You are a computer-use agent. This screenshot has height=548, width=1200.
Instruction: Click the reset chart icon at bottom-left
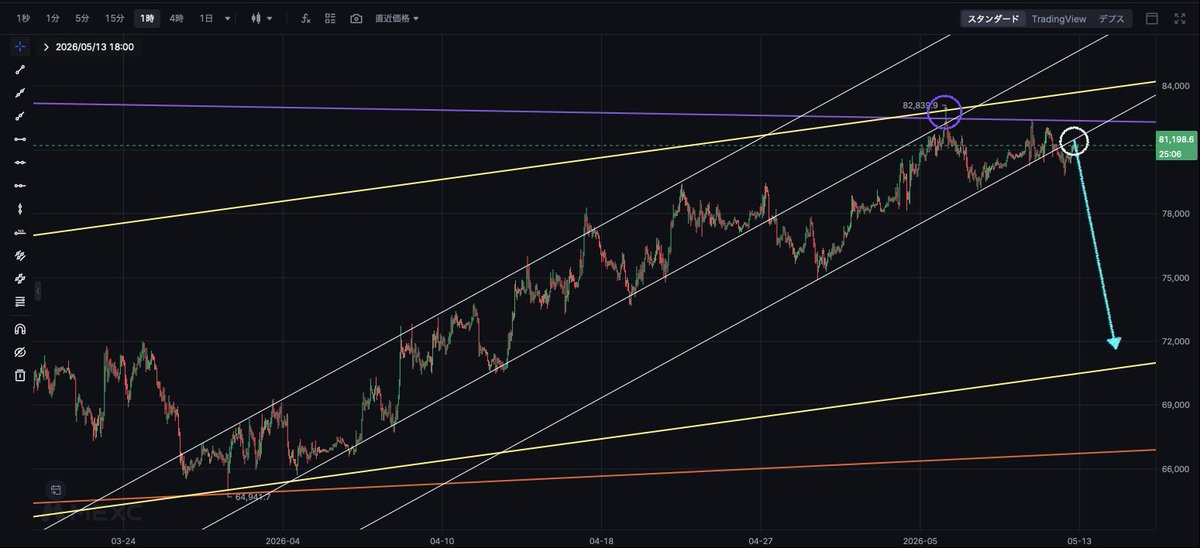(x=57, y=489)
